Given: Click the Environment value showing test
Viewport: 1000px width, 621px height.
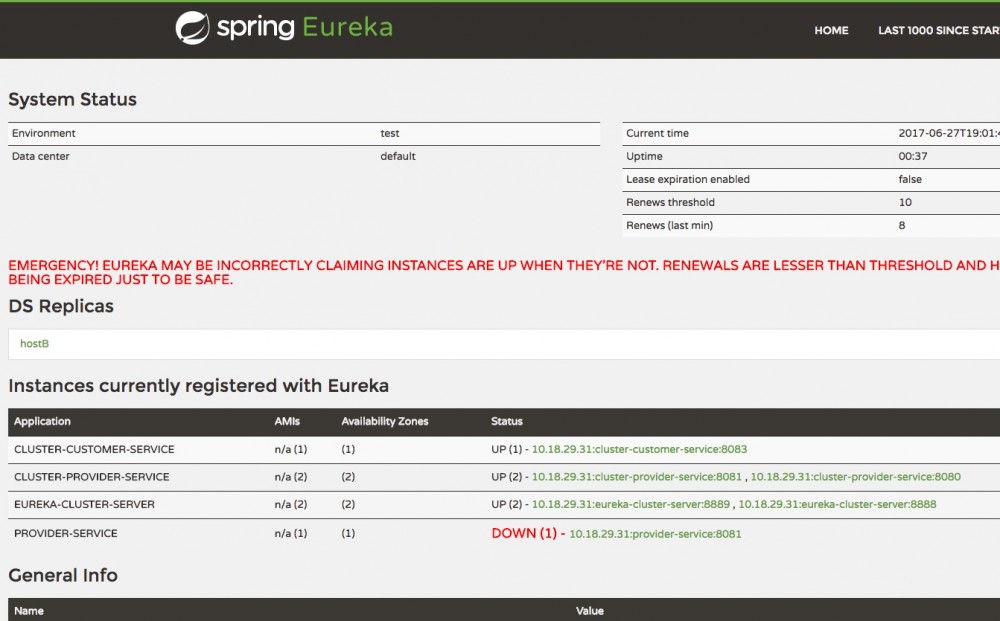Looking at the screenshot, I should 390,133.
